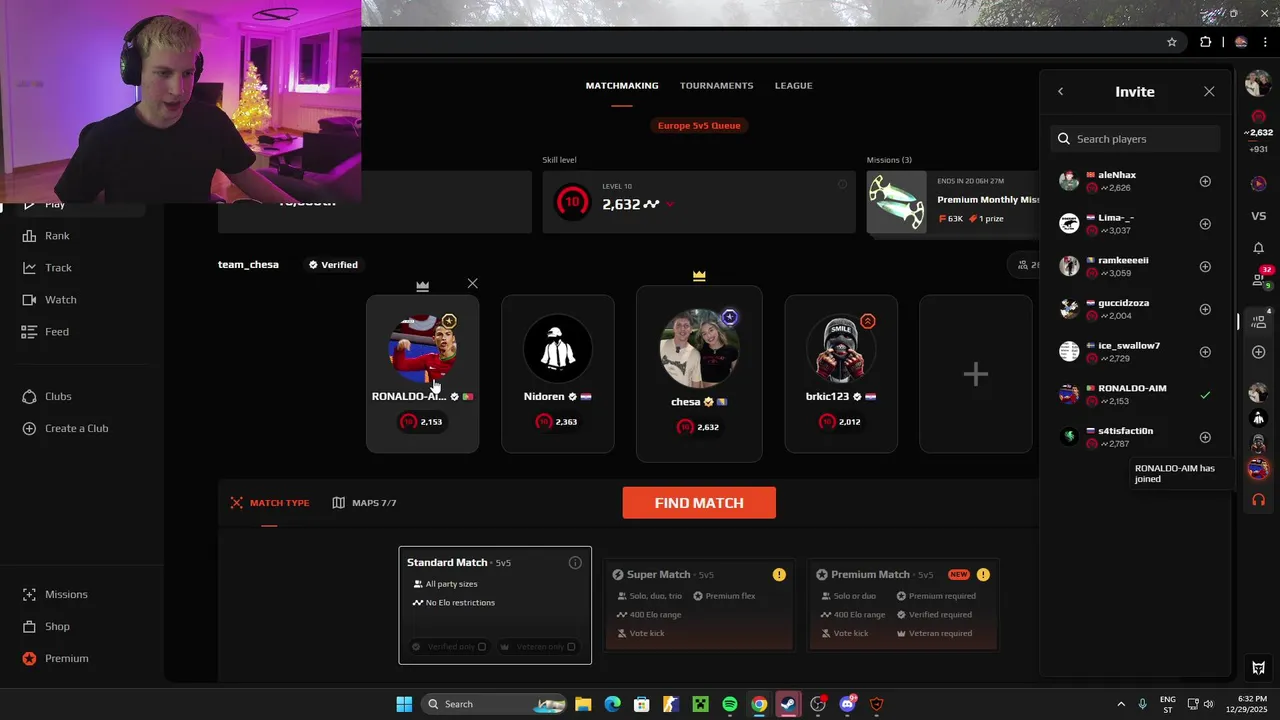Invite s4tisfacti0n with the plus icon
The height and width of the screenshot is (720, 1280).
[x=1205, y=437]
